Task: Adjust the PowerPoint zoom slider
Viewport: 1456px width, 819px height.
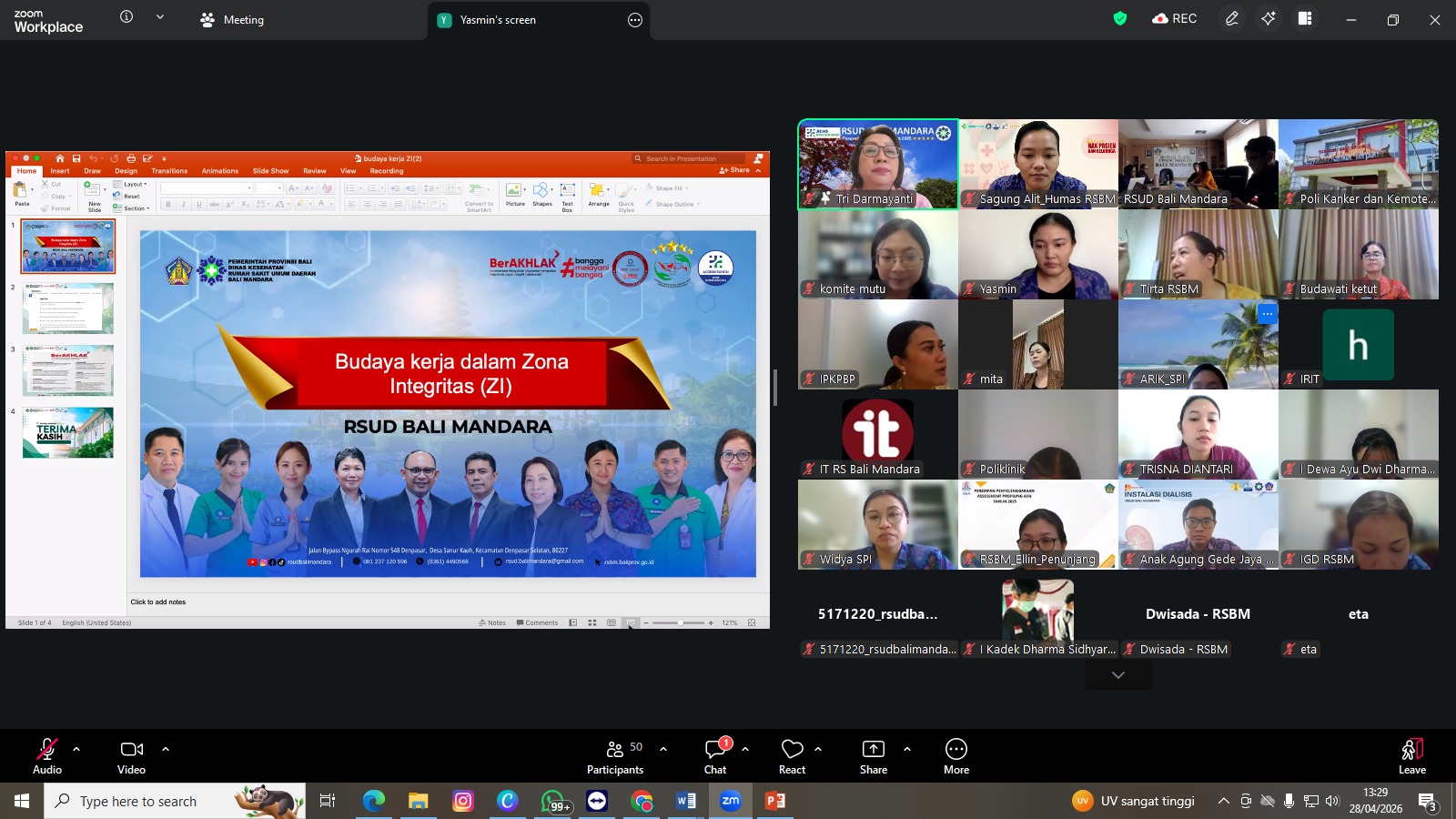Action: [679, 622]
